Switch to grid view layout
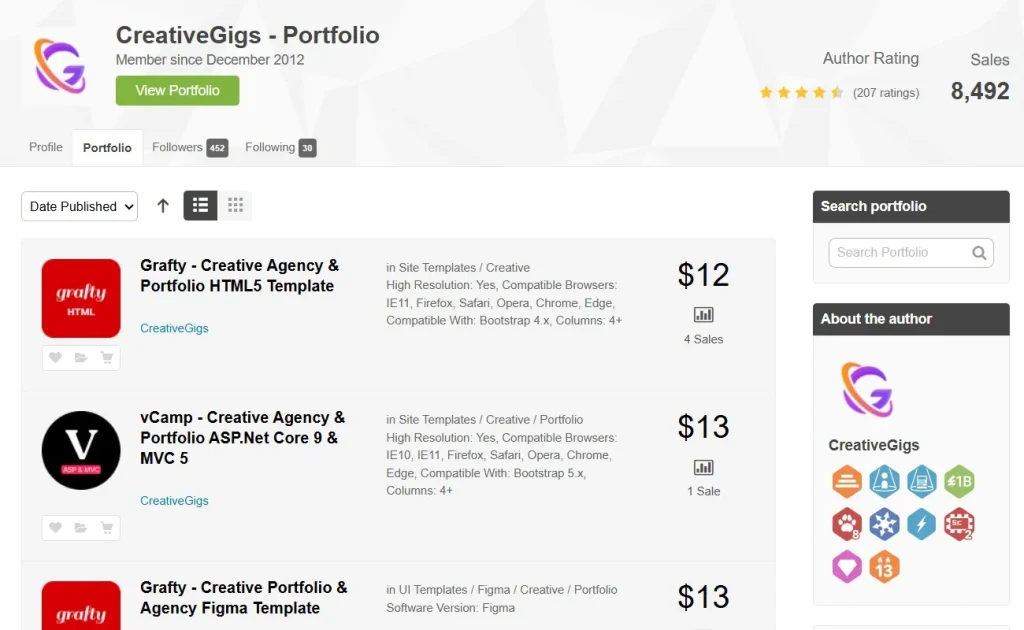The image size is (1024, 630). tap(235, 205)
